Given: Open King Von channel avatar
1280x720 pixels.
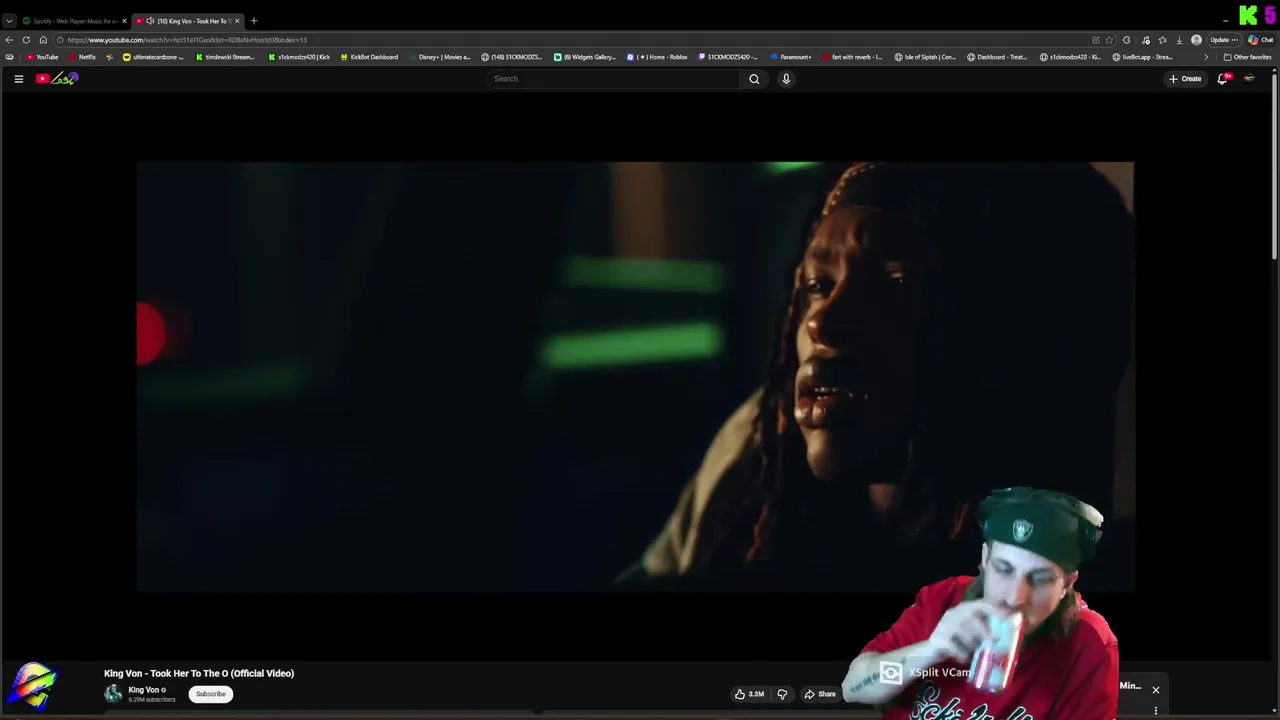Looking at the screenshot, I should (x=113, y=693).
